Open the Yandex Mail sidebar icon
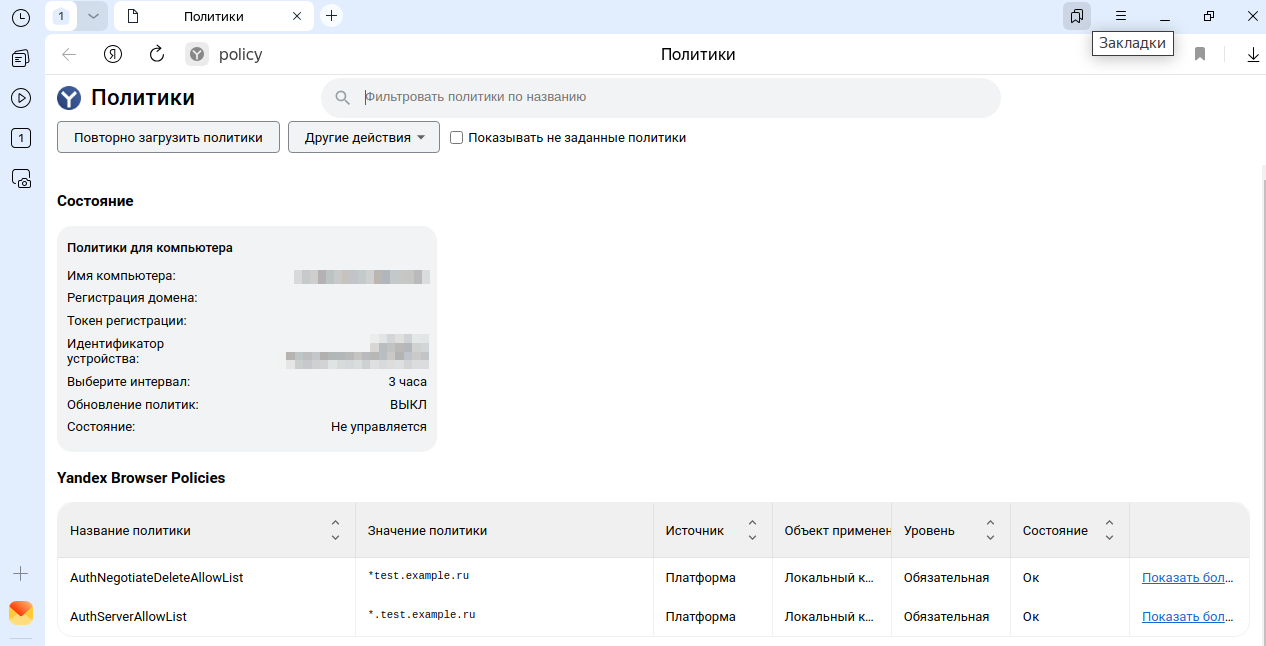 click(21, 612)
